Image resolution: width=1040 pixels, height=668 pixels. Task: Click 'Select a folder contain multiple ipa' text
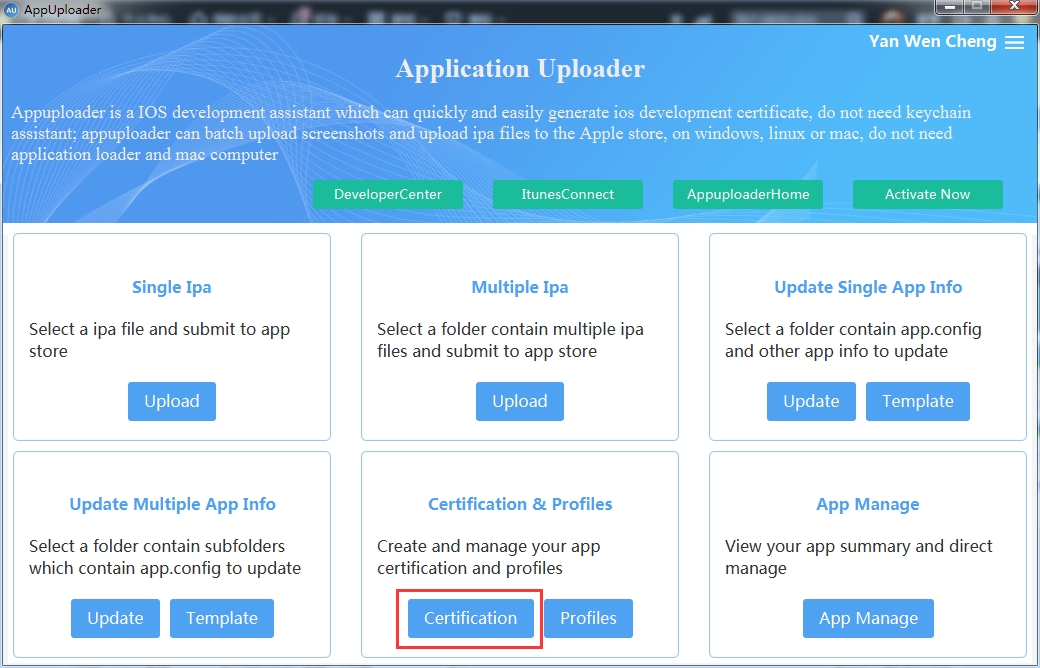[x=510, y=340]
